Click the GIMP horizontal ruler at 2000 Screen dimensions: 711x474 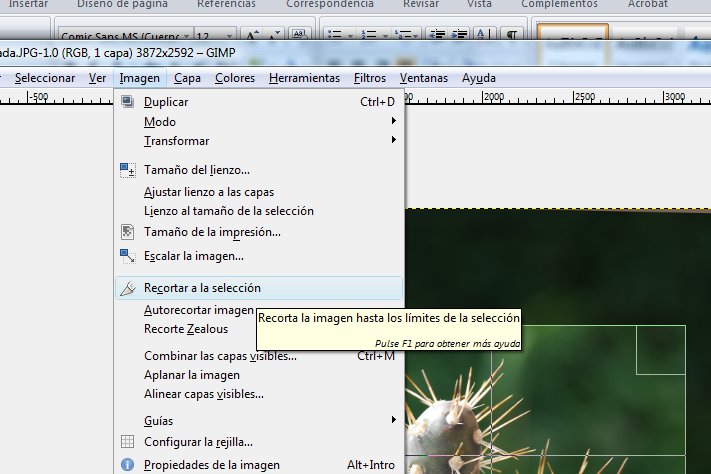click(x=493, y=98)
